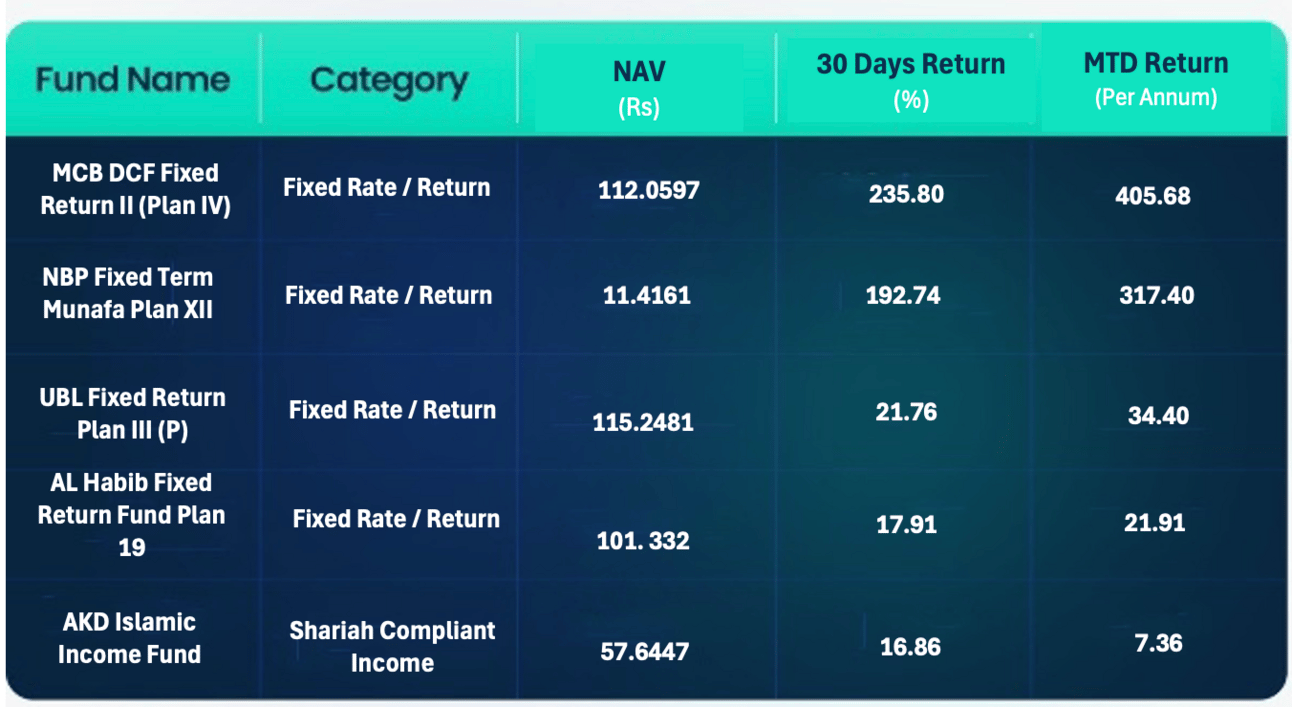Select the 235.80 thirty-day return cell

(x=906, y=193)
